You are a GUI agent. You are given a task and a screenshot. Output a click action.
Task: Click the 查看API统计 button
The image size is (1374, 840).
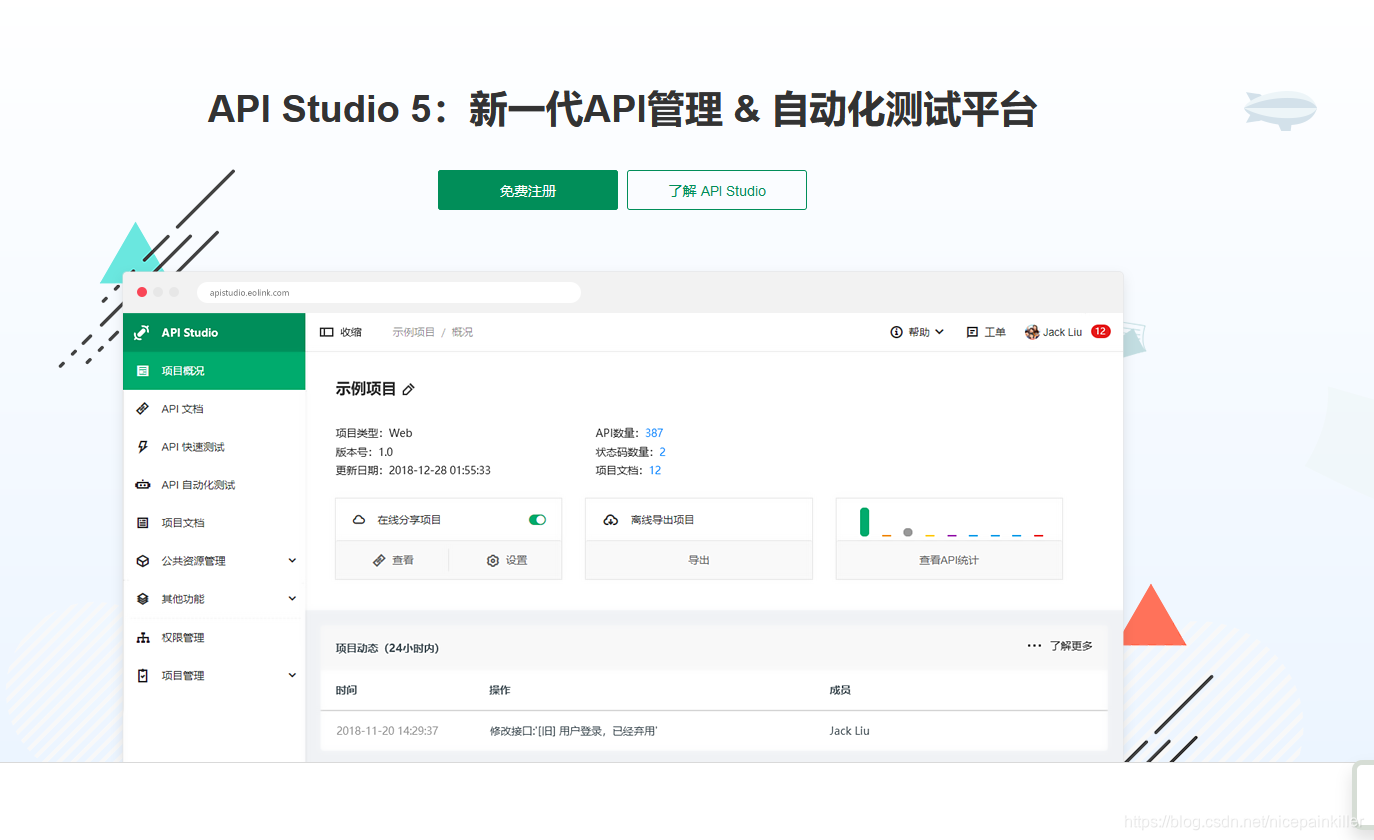point(949,560)
